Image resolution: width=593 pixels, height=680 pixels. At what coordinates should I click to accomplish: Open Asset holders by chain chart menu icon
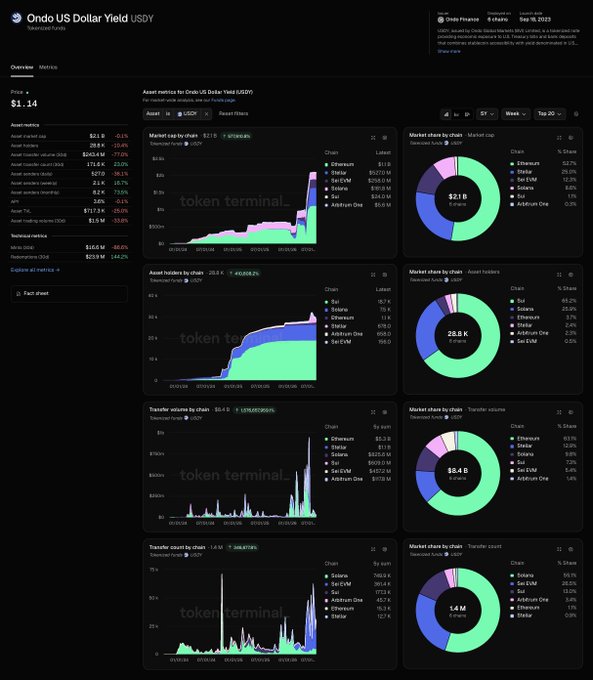pos(385,275)
